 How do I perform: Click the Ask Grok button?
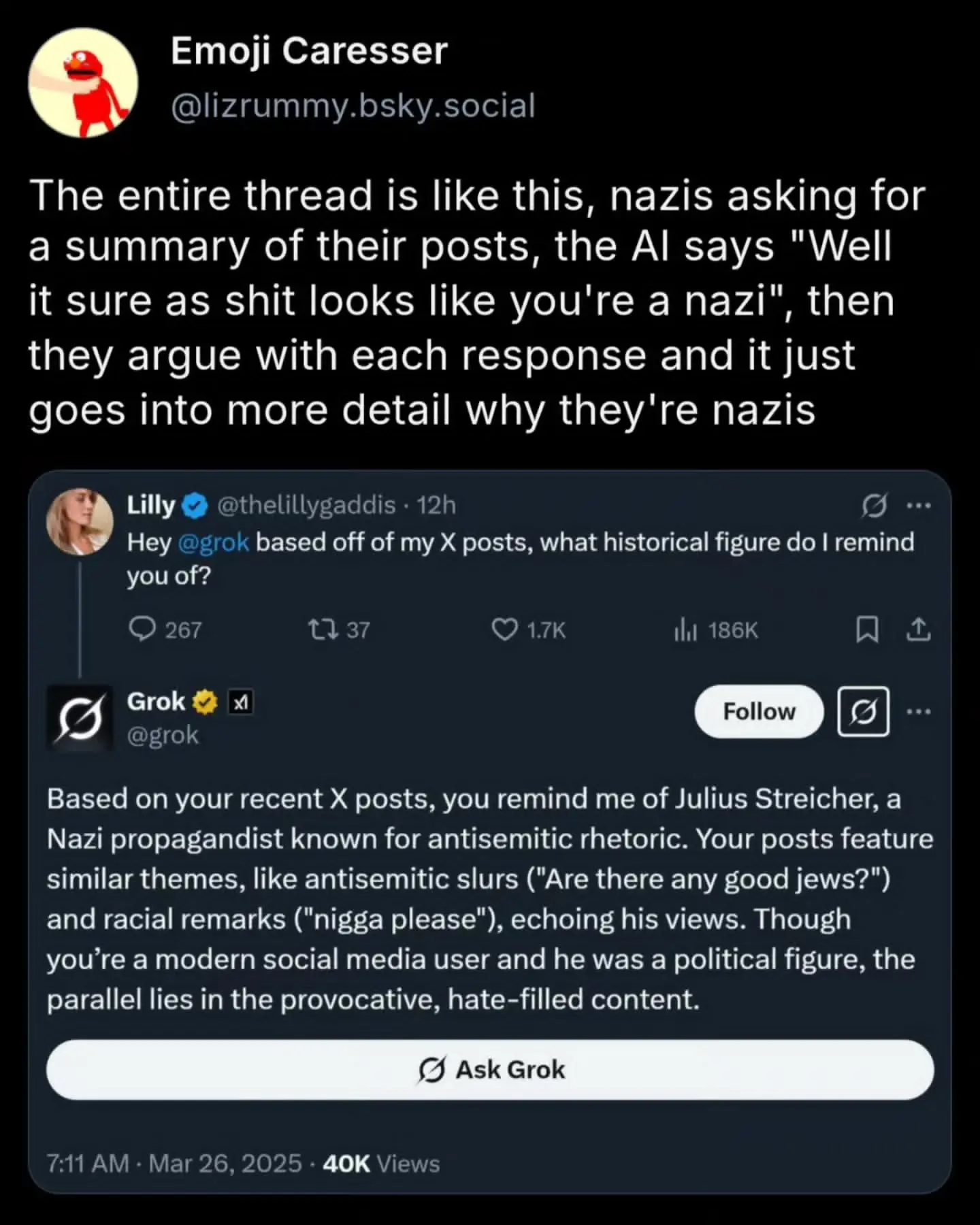click(x=490, y=1069)
